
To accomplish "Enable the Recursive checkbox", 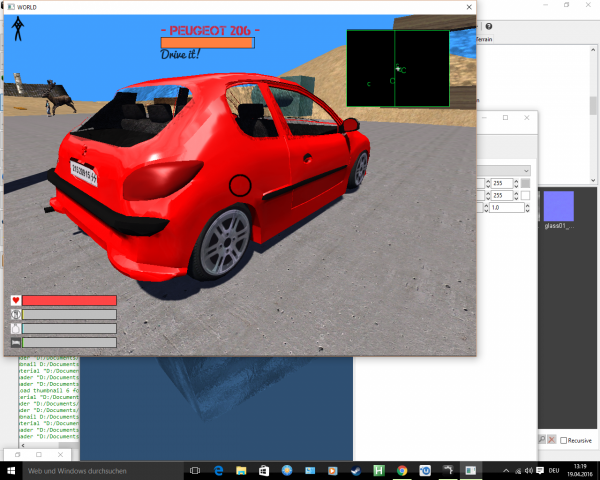I will 565,440.
